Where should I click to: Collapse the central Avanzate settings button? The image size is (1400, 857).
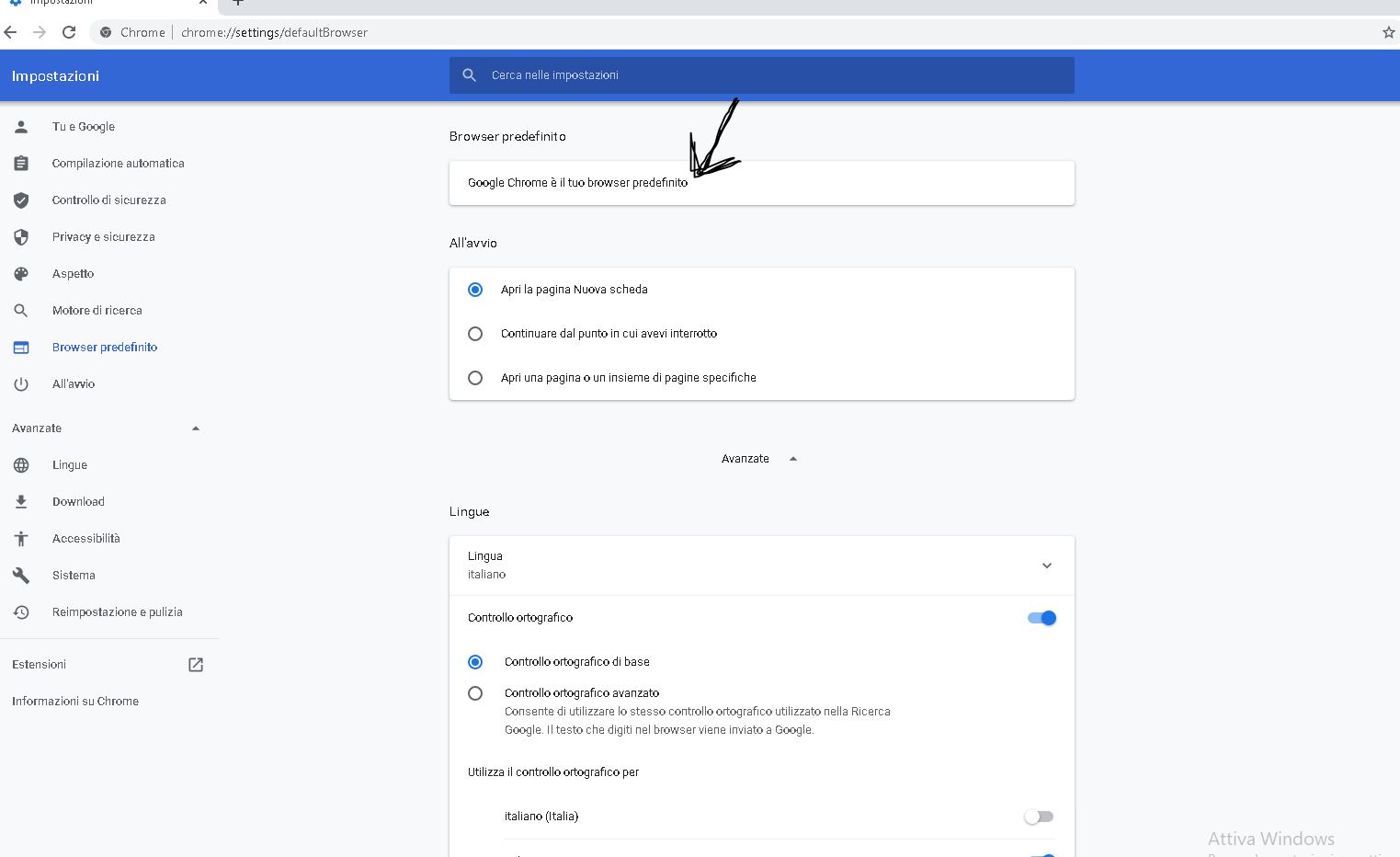pos(758,459)
